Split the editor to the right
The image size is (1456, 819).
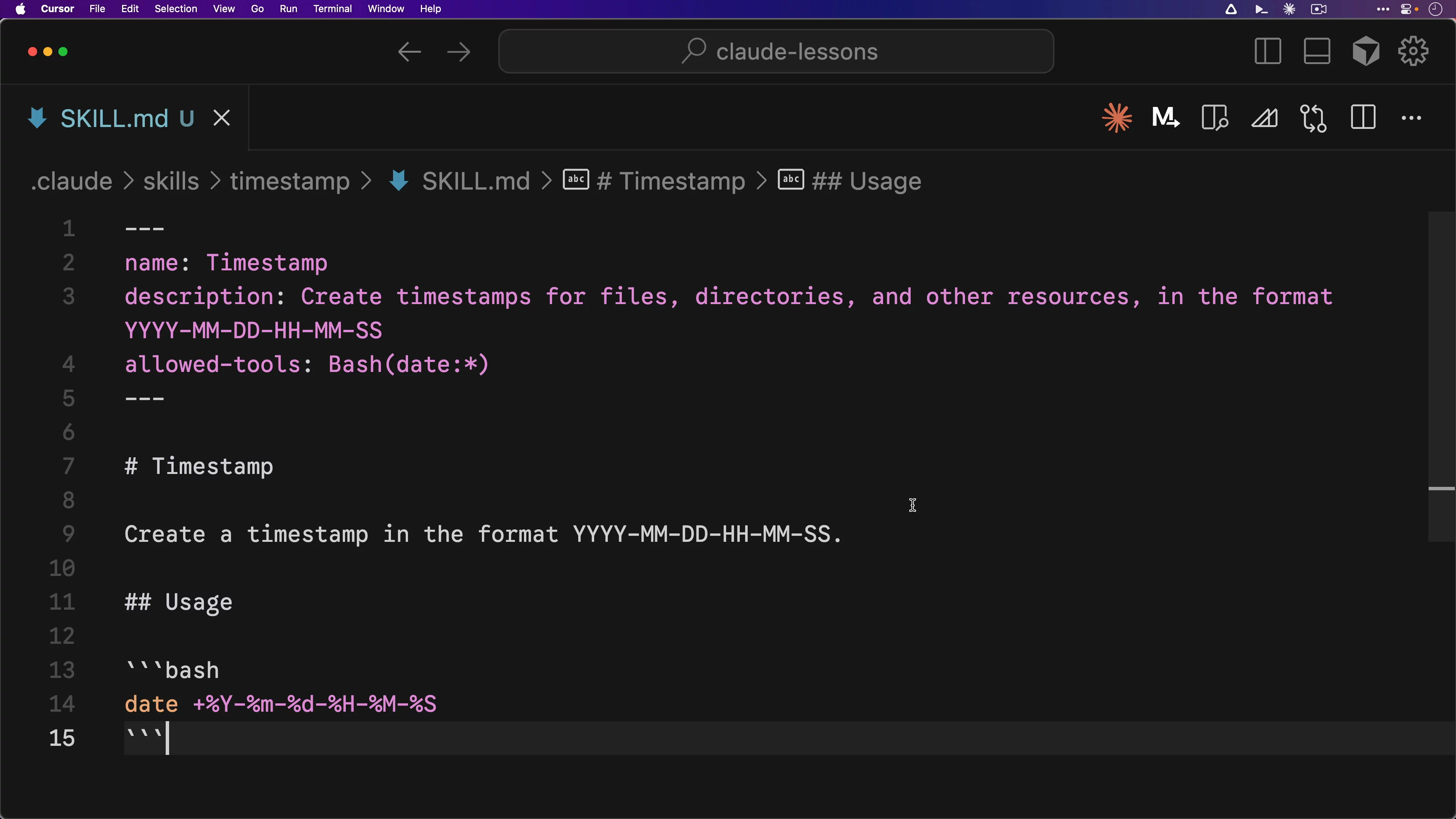pos(1363,118)
